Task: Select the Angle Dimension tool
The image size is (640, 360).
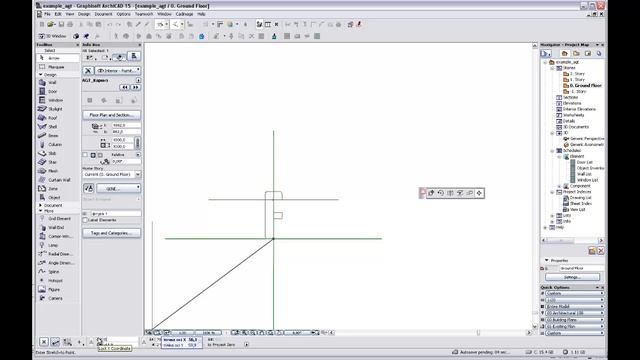Action: (58, 263)
